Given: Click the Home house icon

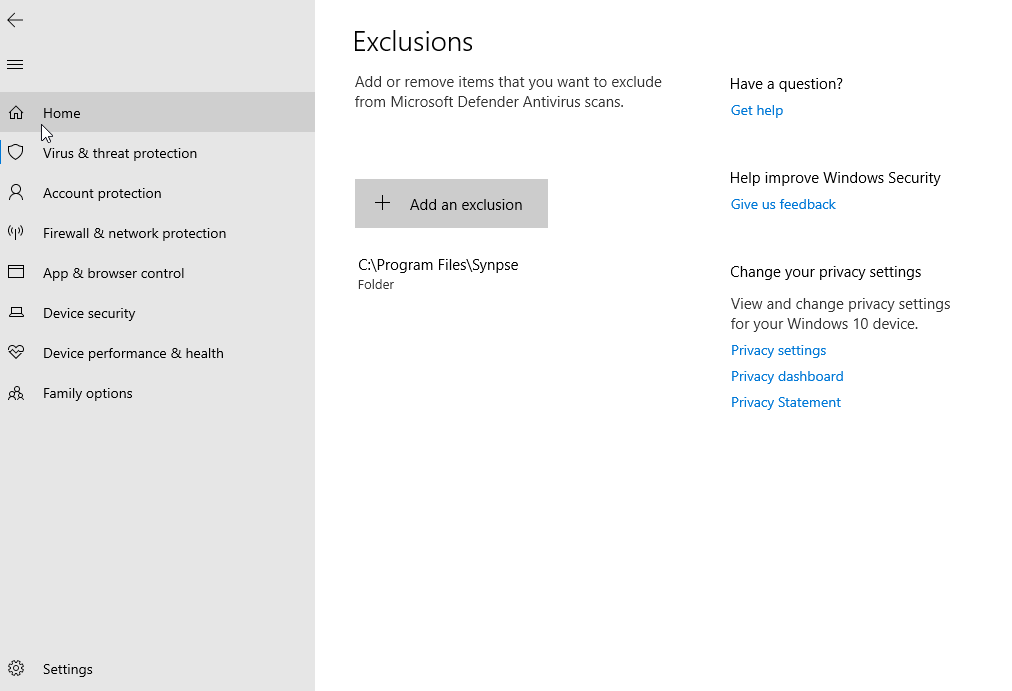Looking at the screenshot, I should (x=16, y=113).
